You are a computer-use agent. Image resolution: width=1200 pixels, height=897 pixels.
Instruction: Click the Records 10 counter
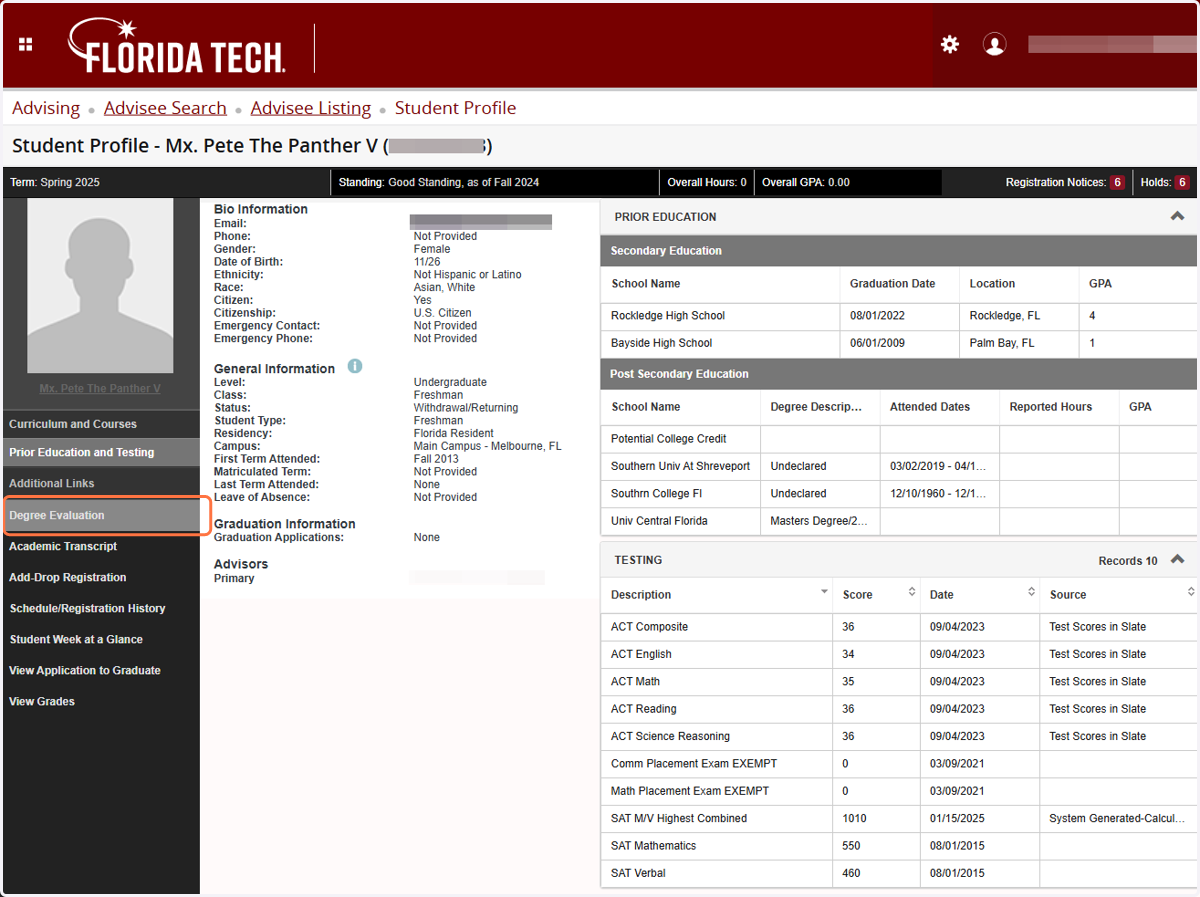[x=1128, y=561]
